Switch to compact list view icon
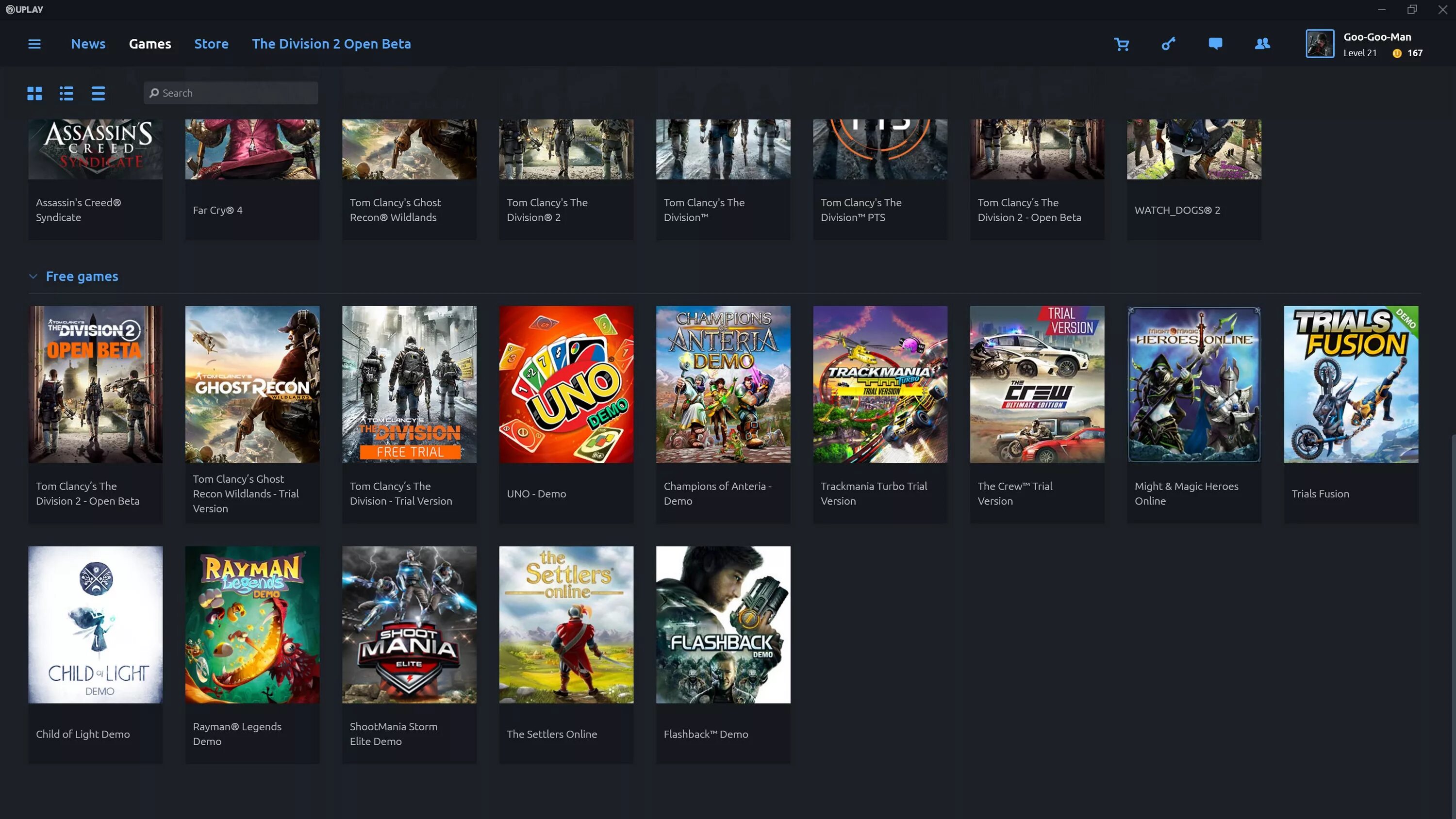This screenshot has height=819, width=1456. coord(98,92)
